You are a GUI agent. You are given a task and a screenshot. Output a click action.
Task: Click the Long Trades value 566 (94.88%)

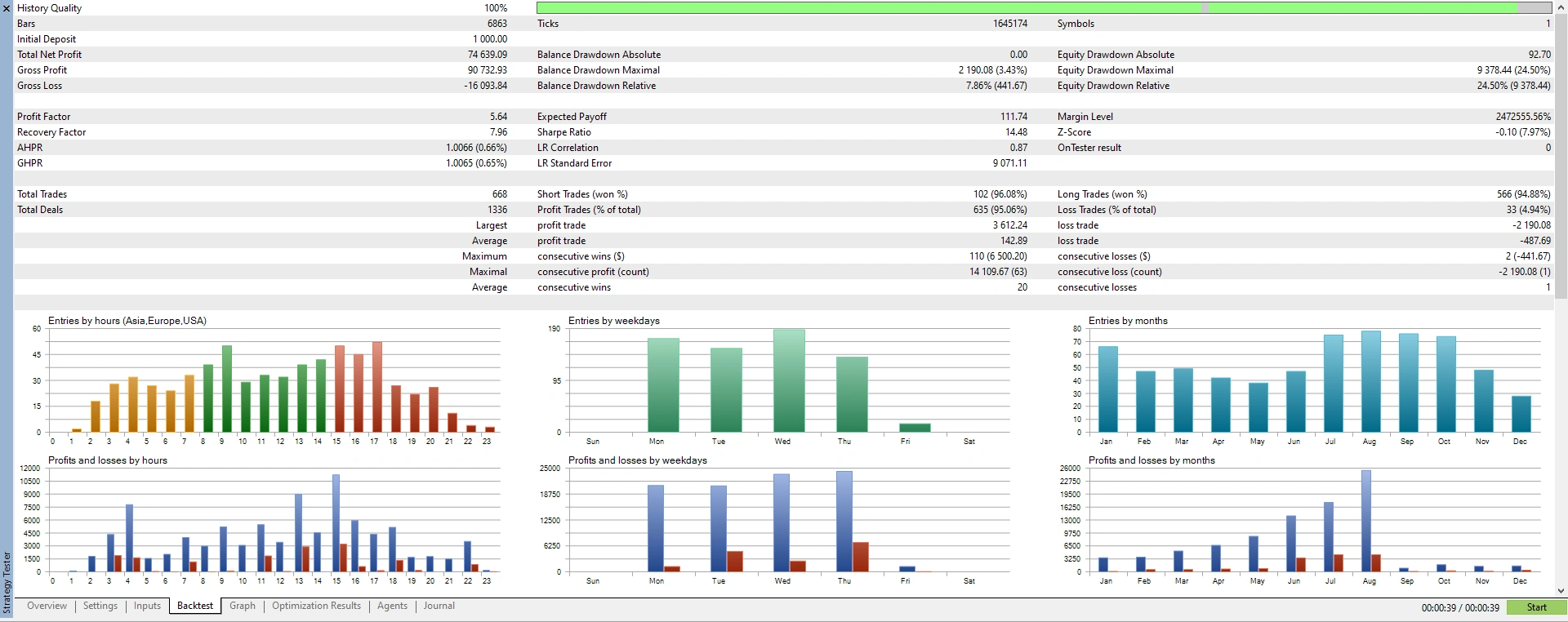(x=1524, y=194)
